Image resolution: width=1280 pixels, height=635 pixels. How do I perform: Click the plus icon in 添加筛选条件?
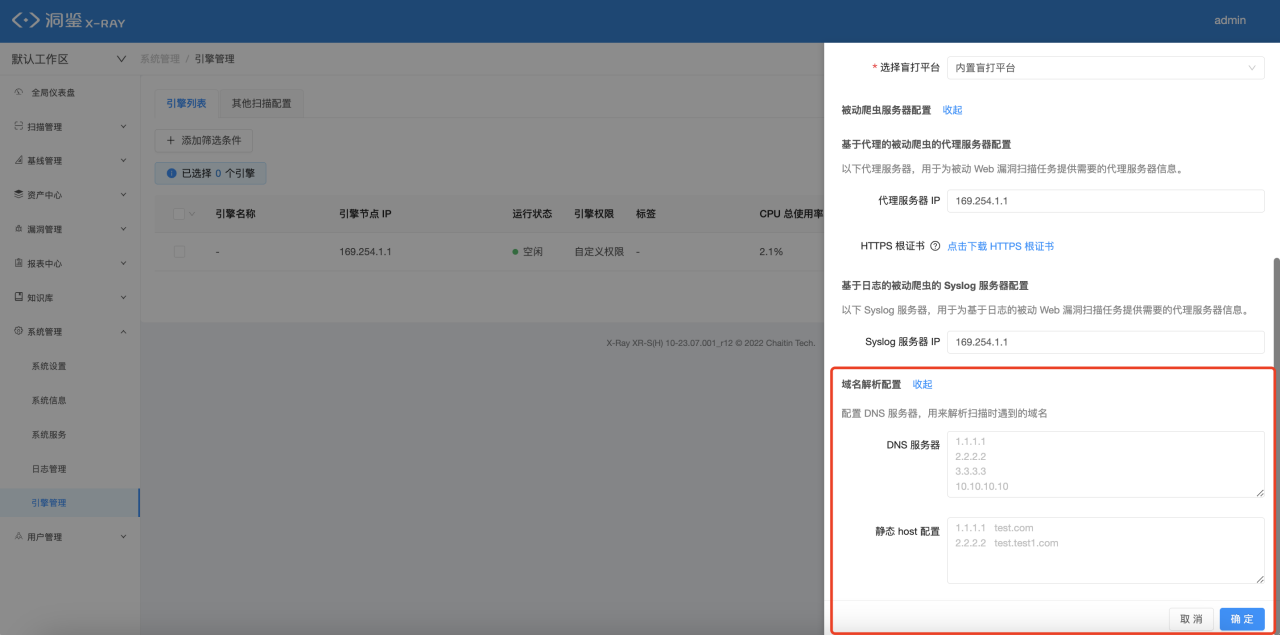[171, 141]
